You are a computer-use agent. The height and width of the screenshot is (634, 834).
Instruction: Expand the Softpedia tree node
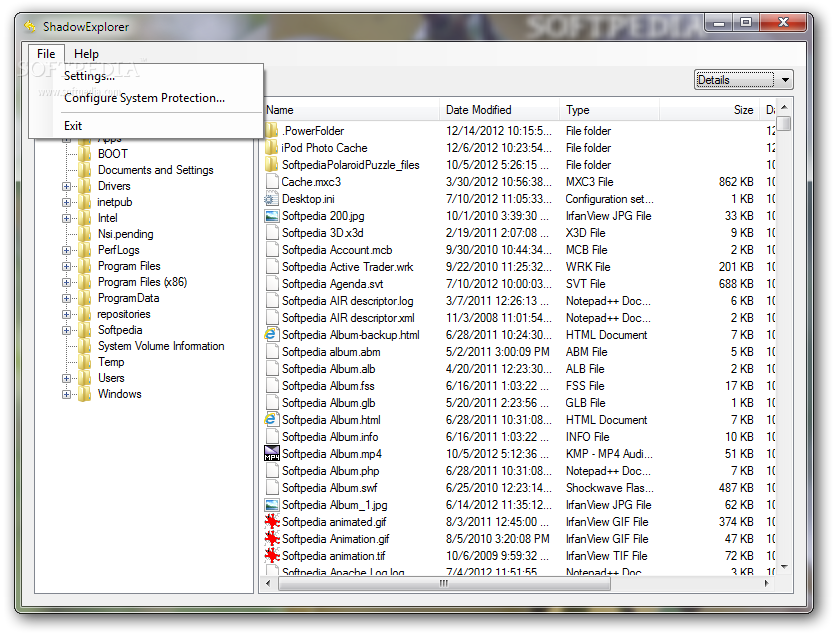coord(66,330)
